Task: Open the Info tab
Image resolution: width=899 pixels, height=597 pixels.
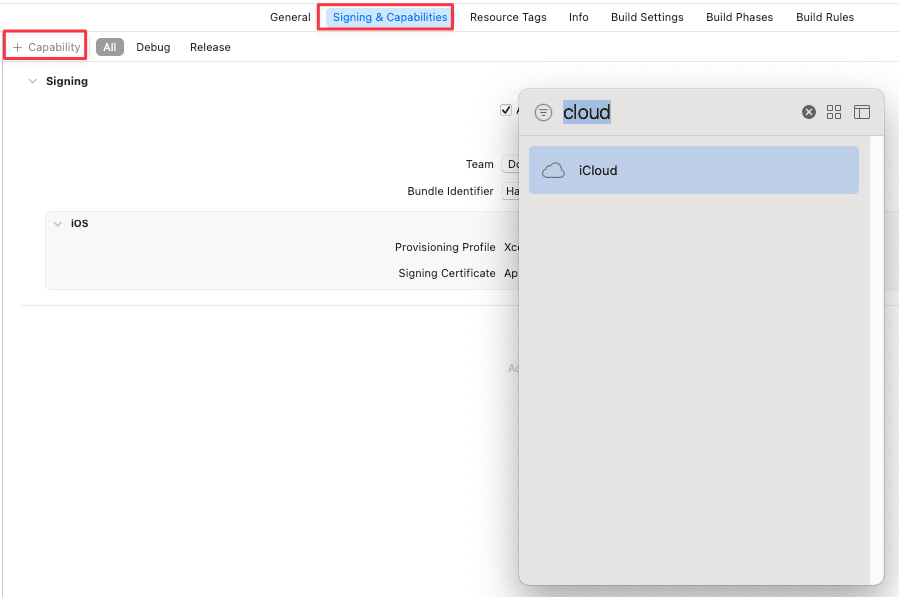Action: (579, 17)
